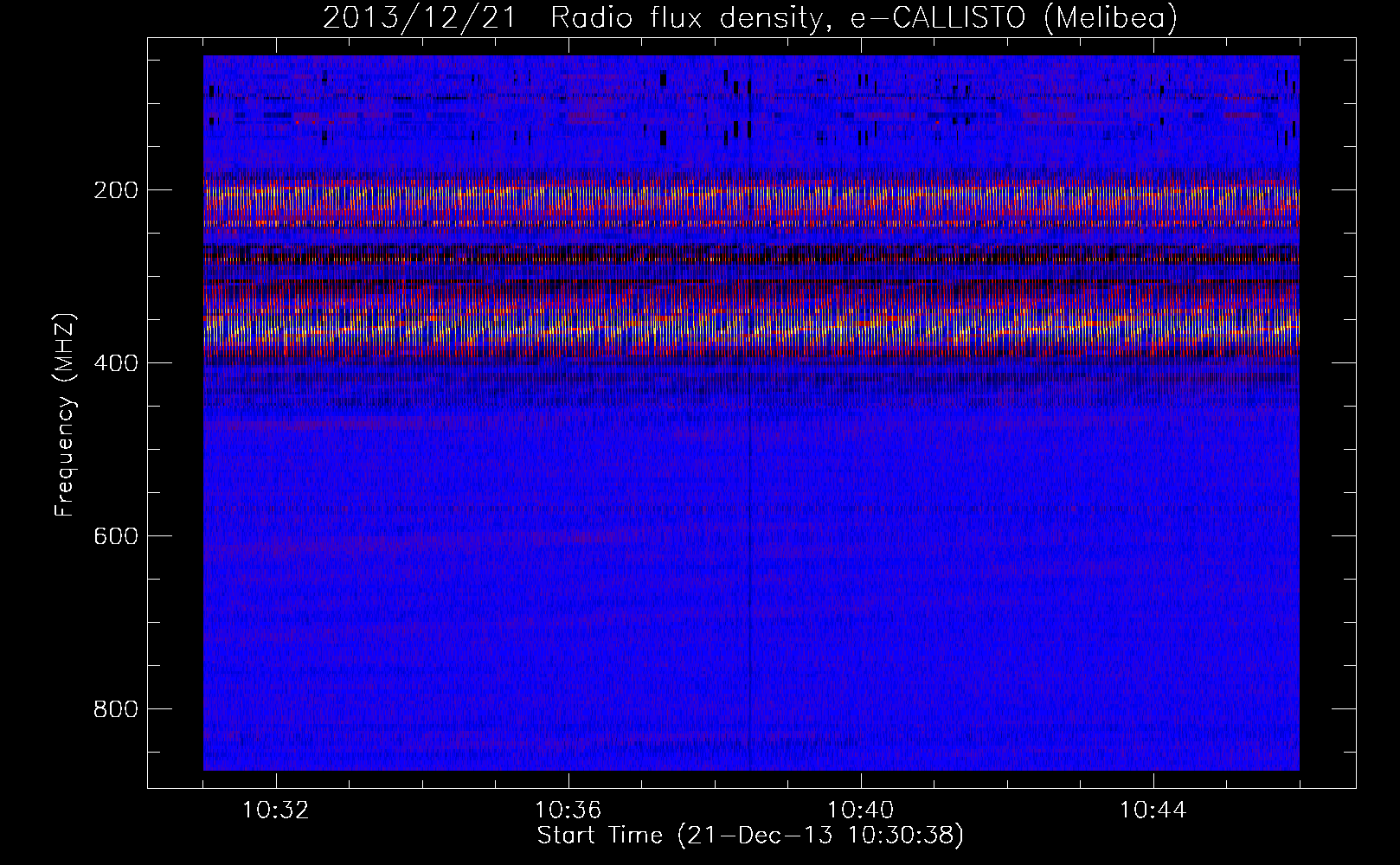
Task: Click the 10:44 time axis label
Action: tap(1153, 811)
